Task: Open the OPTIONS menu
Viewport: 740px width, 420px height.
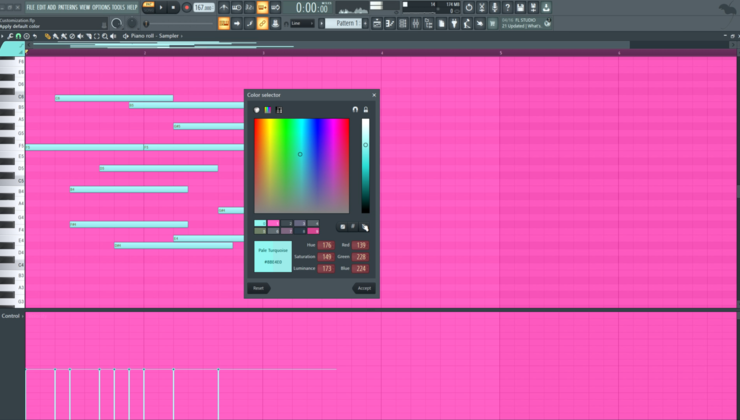Action: point(101,6)
